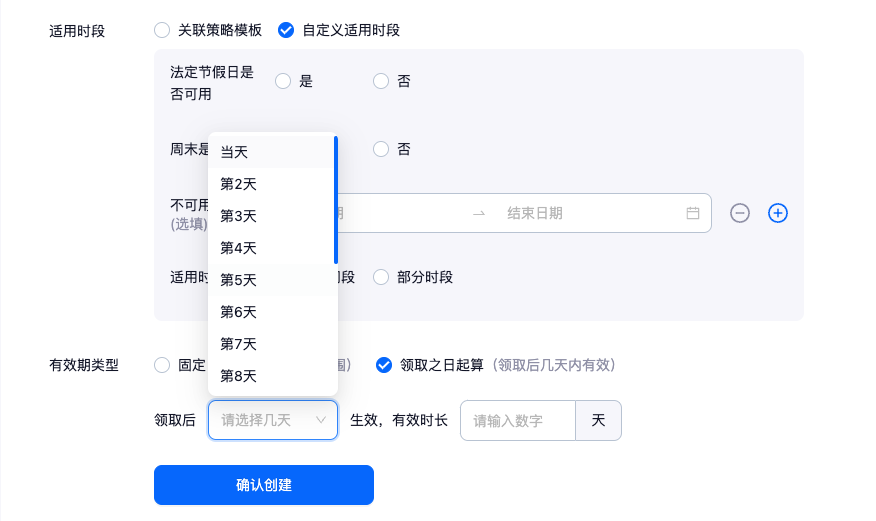Viewport: 876px width, 521px height.
Task: Select the 自定义适用时段 radio option
Action: [286, 30]
